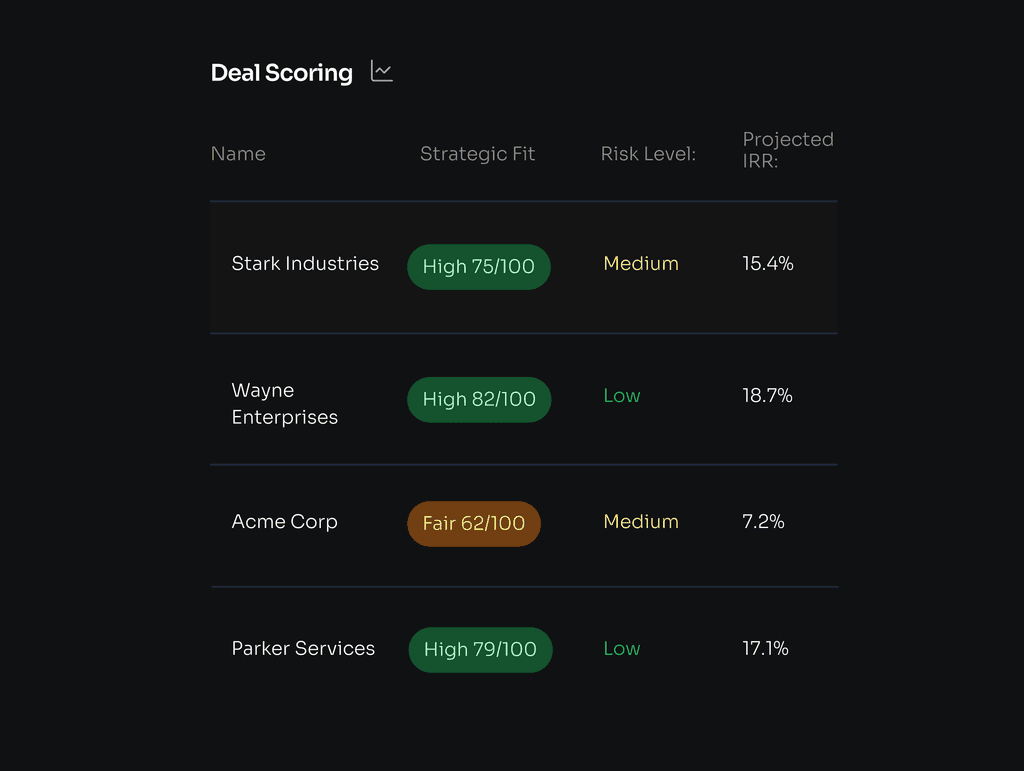
Task: Open the Parker Services deal
Action: coord(304,648)
